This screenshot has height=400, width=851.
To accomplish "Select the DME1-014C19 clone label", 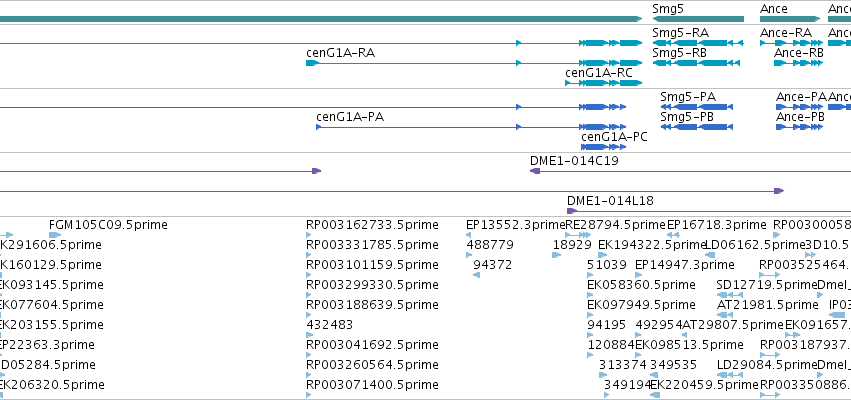I will coord(574,161).
